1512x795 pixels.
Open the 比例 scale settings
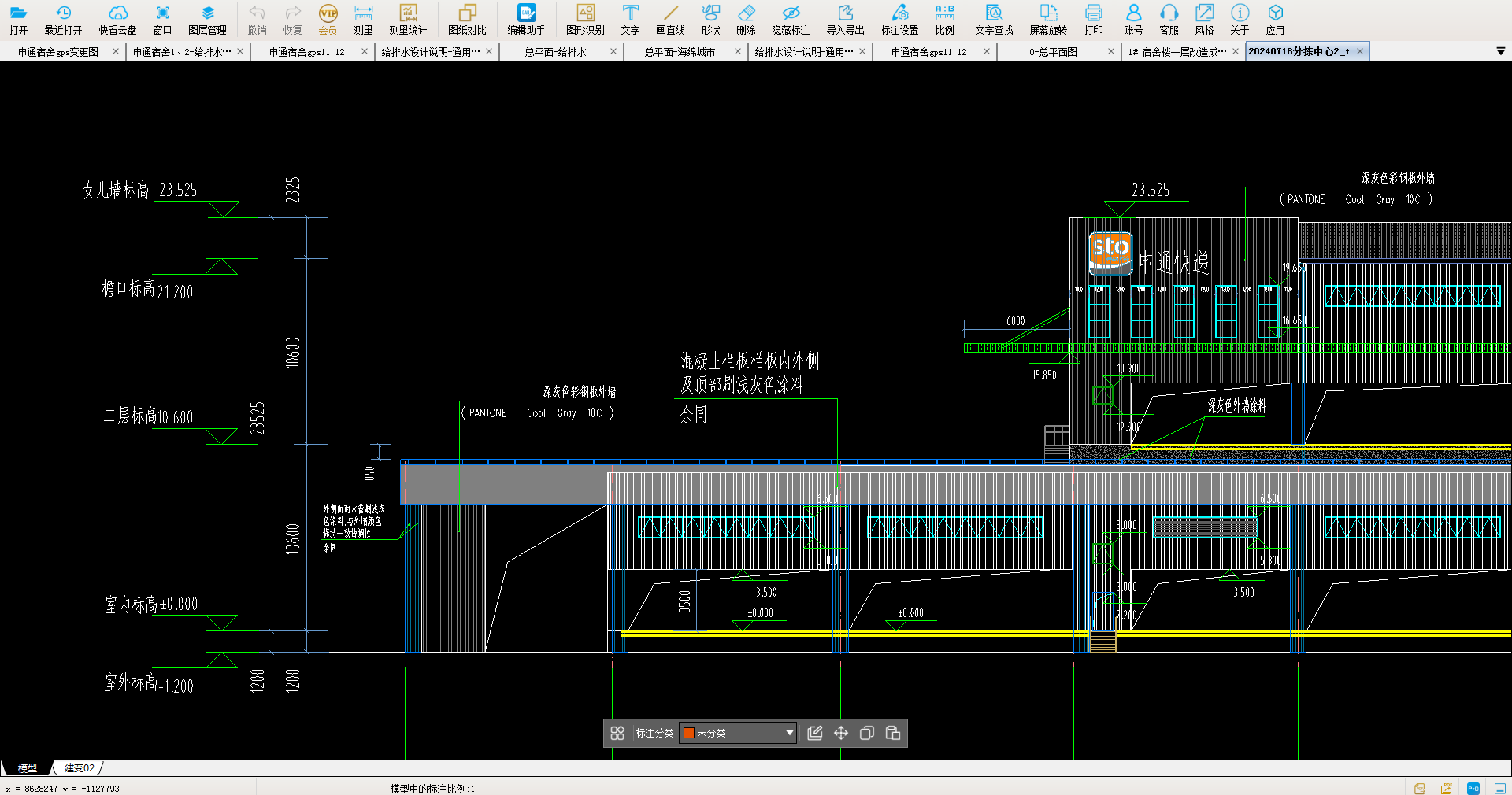coord(944,20)
